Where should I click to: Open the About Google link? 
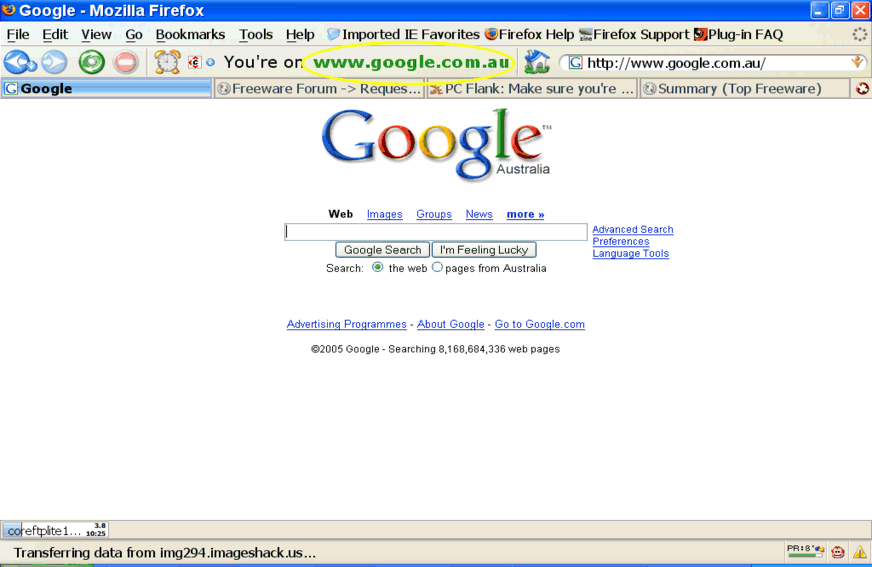[x=450, y=324]
